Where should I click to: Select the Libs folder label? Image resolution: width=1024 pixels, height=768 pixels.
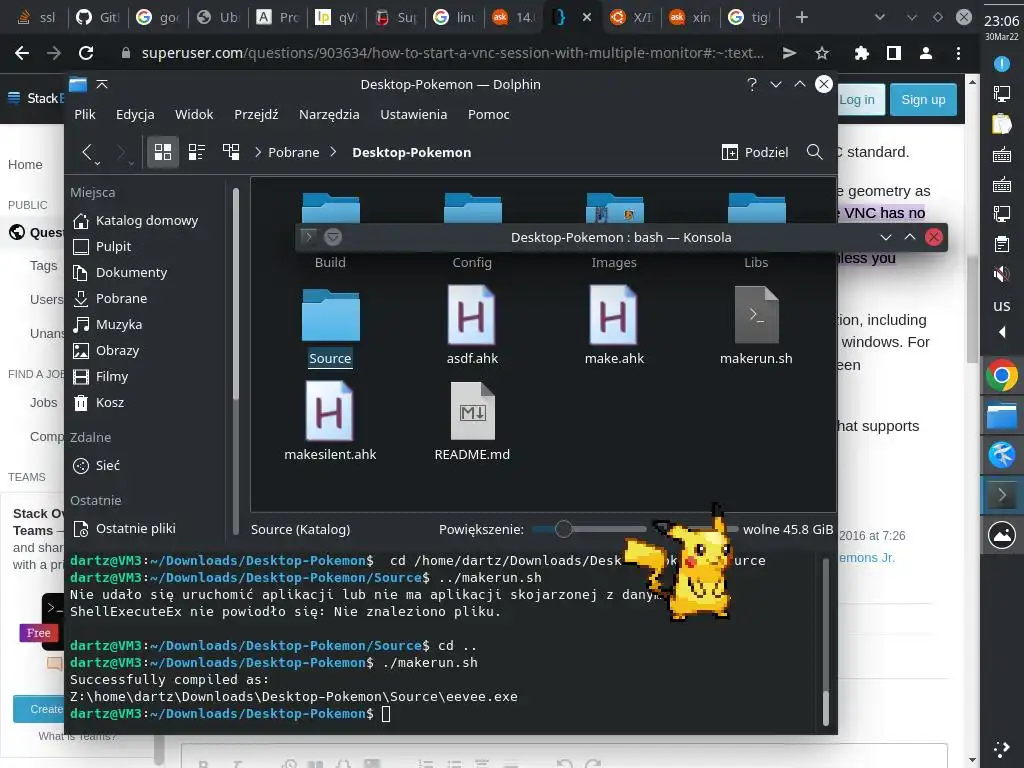click(x=756, y=263)
